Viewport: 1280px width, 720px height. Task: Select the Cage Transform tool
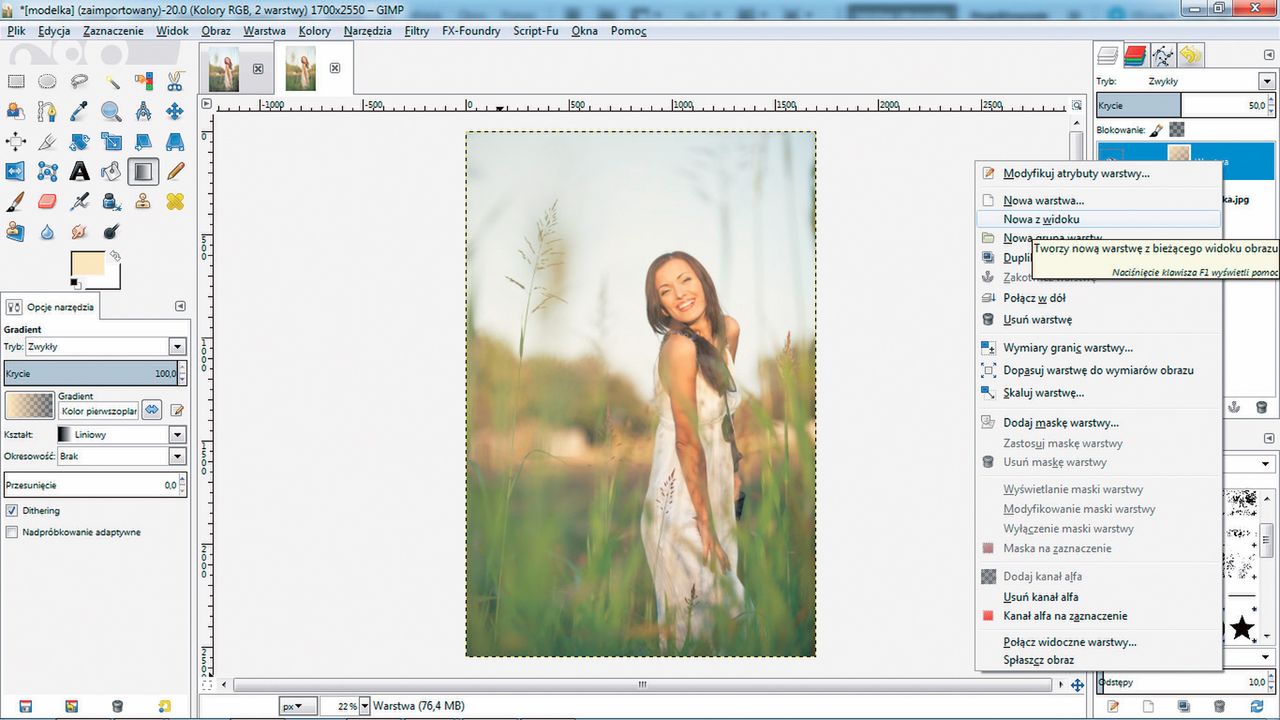coord(47,171)
